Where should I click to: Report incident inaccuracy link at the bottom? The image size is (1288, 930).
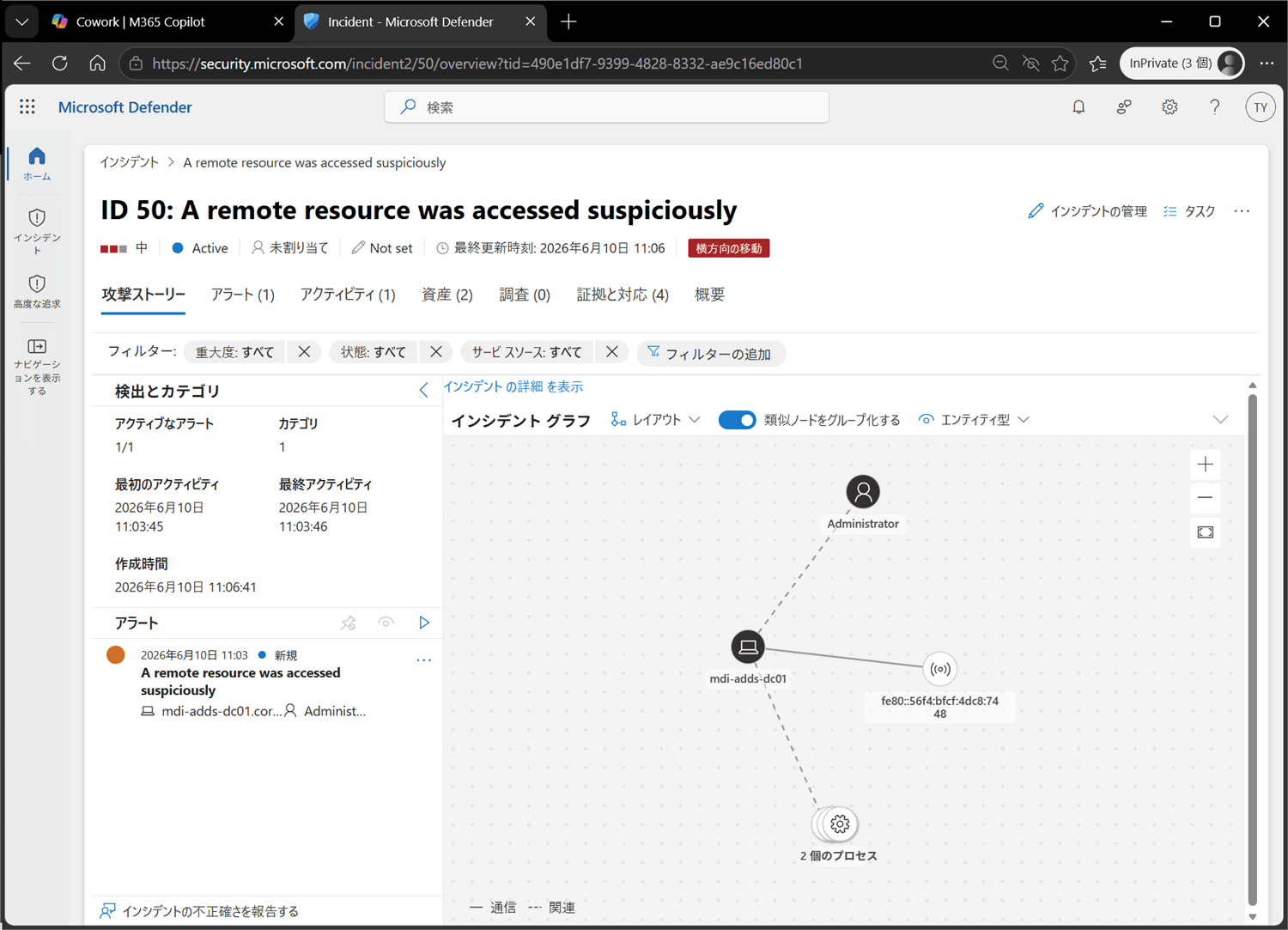pos(200,911)
